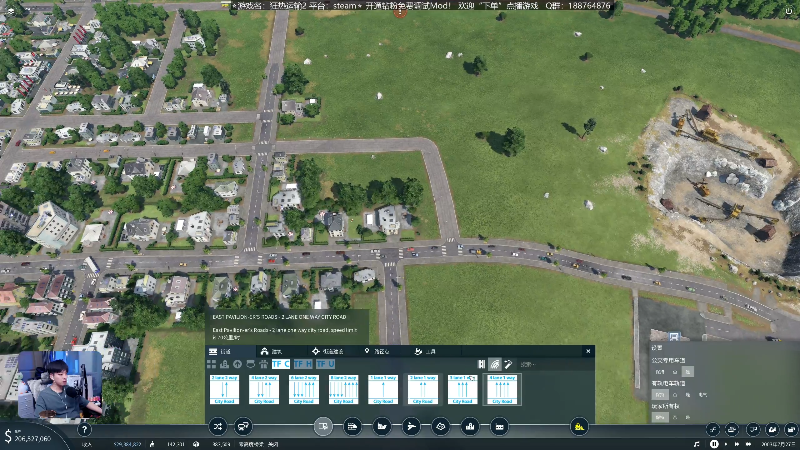Select the TF H filter toggle
Image resolution: width=800 pixels, height=450 pixels.
(303, 364)
